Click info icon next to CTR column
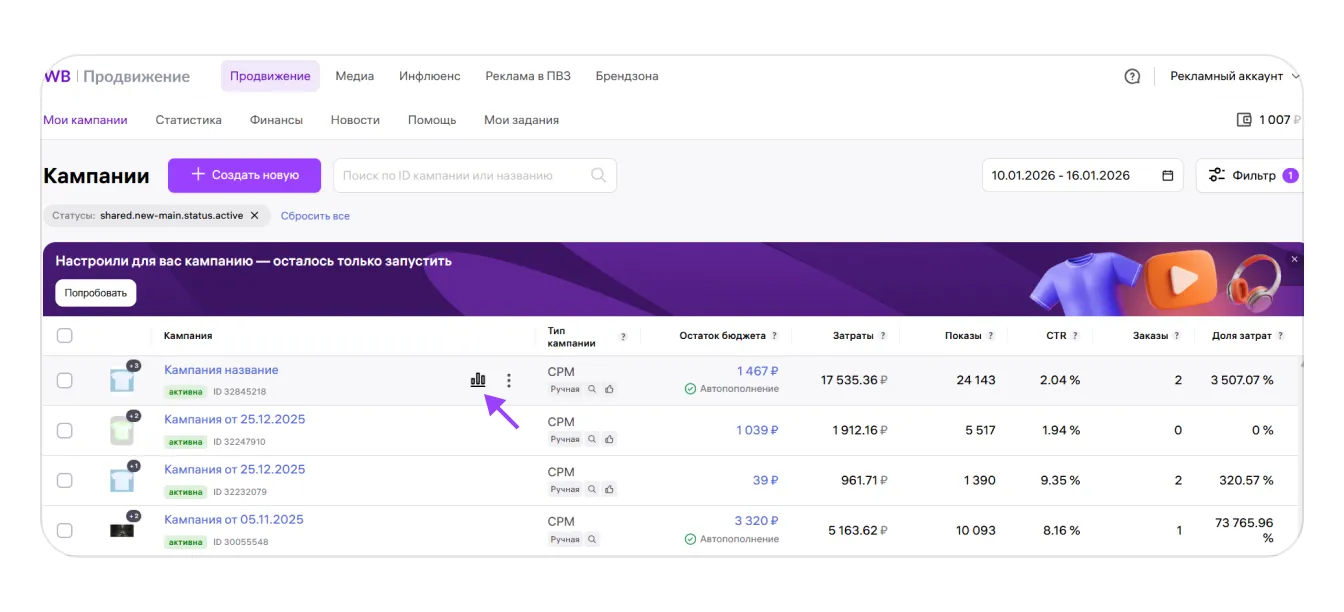Viewport: 1344px width, 612px height. 1074,336
